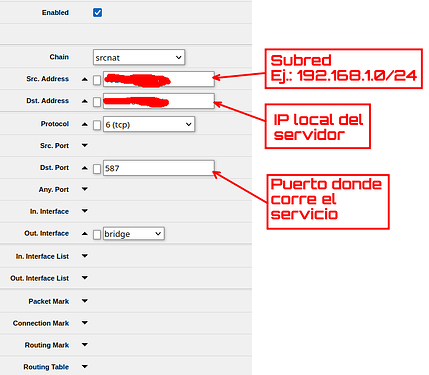Expand the Routing Table field
The width and height of the screenshot is (429, 375).
tap(85, 367)
